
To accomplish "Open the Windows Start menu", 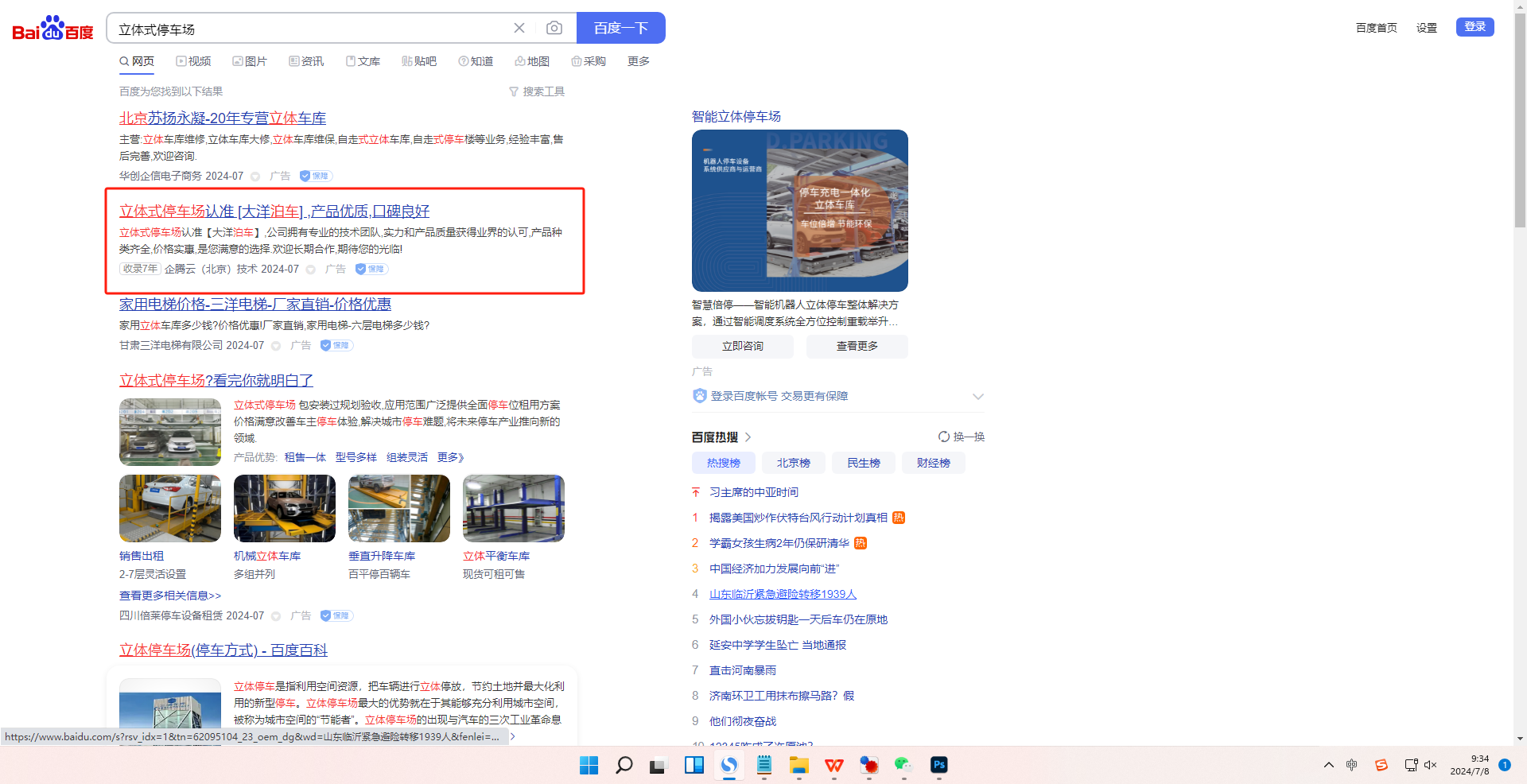I will tap(589, 765).
